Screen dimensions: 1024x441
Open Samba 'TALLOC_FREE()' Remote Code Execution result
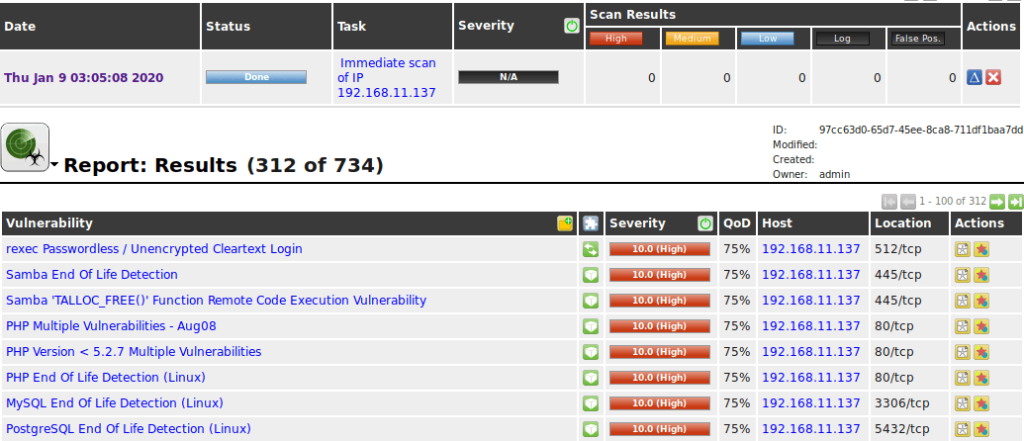(216, 301)
